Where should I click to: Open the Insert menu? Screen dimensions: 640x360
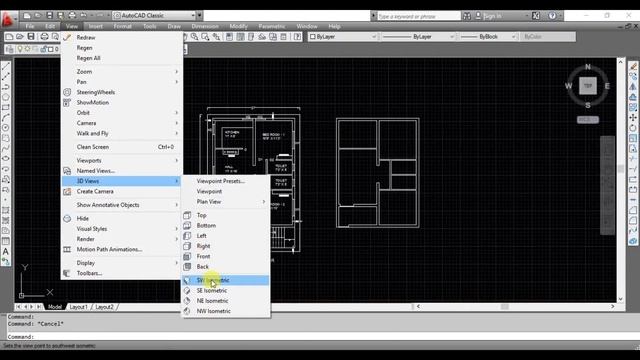[x=96, y=26]
